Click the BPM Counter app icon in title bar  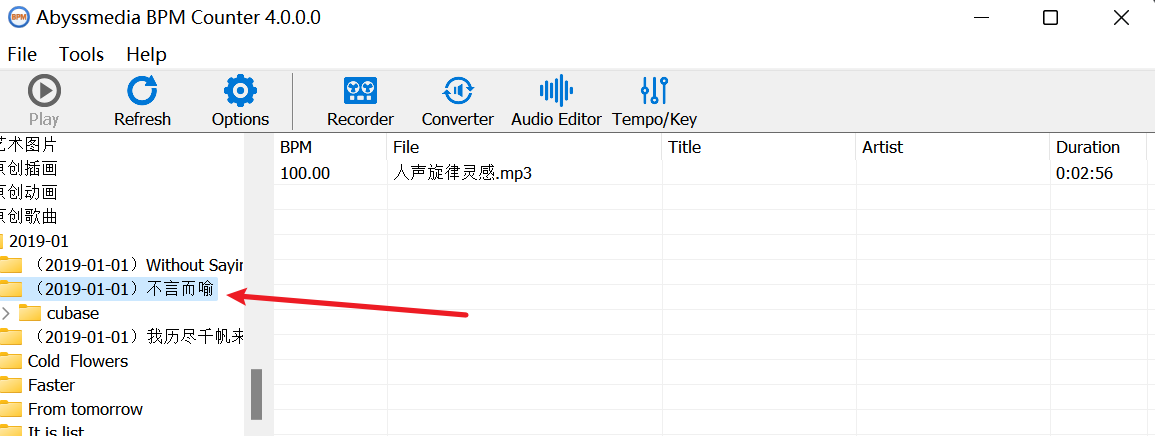pos(18,17)
